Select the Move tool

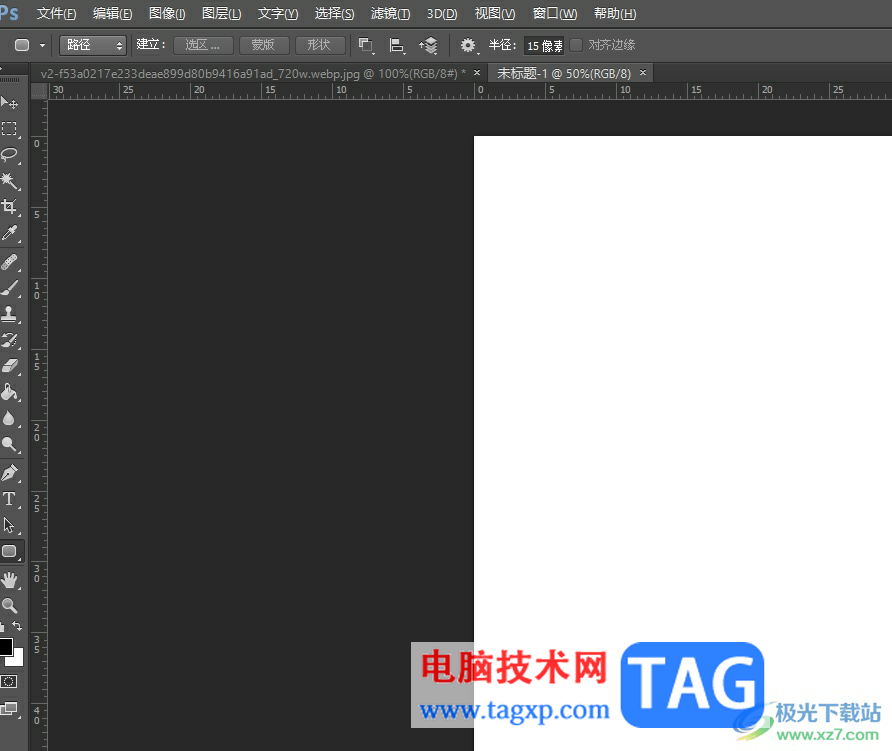click(x=9, y=102)
